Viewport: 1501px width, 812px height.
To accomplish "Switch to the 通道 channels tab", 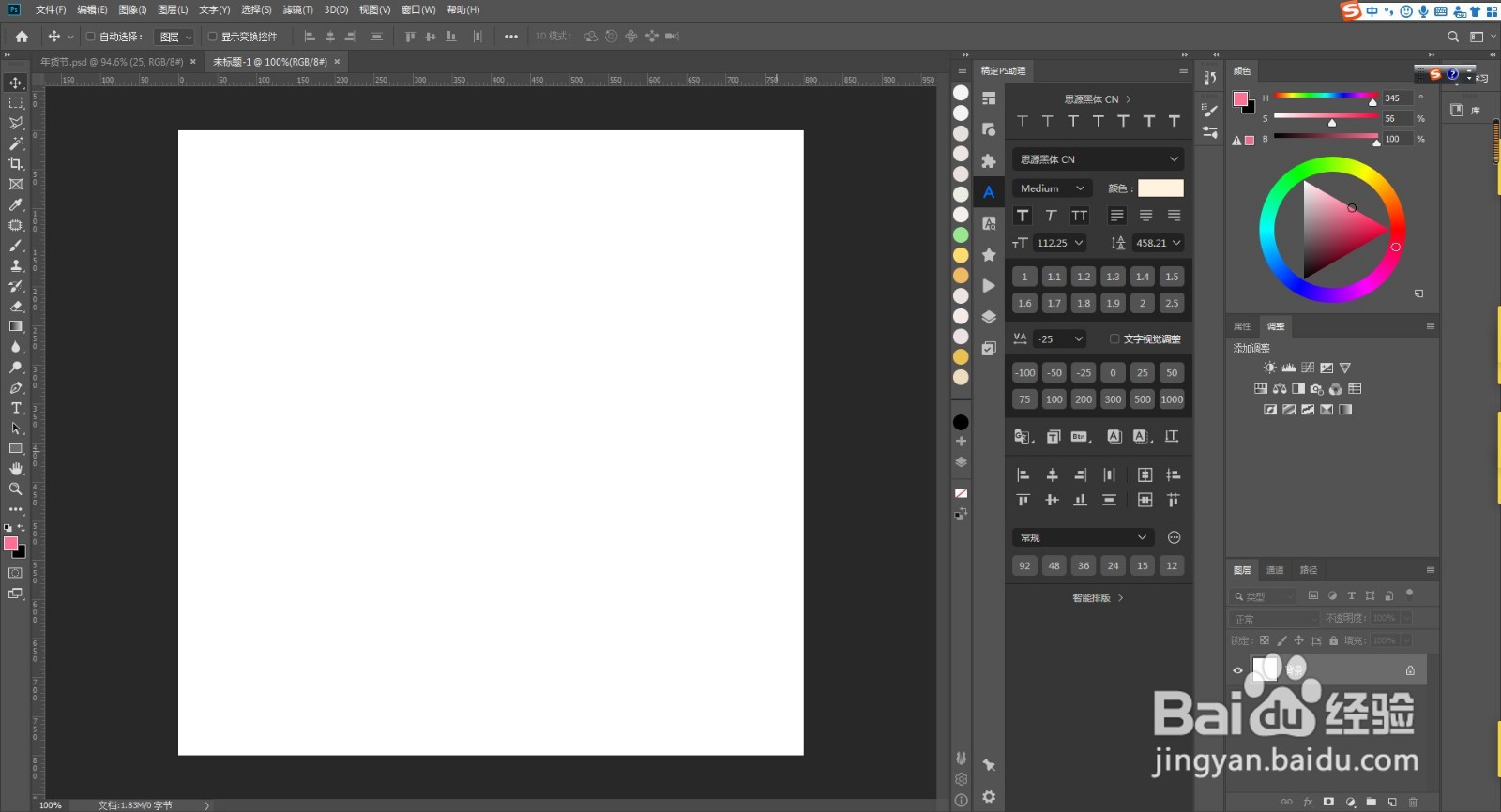I will point(1275,570).
